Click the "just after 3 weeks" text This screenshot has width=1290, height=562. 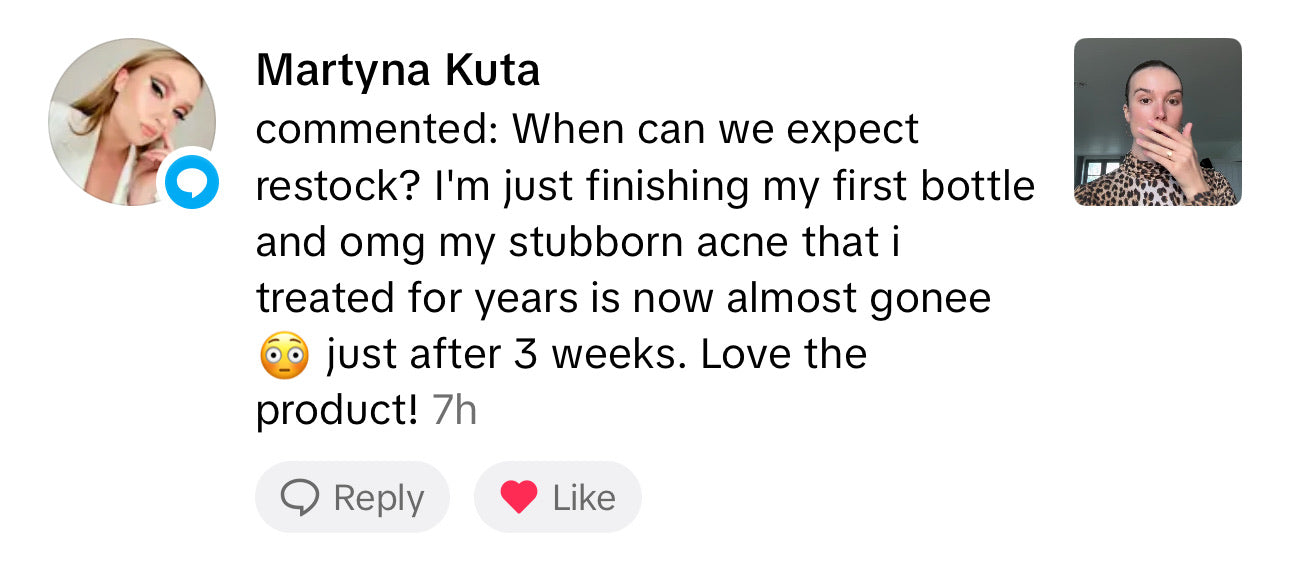click(x=504, y=355)
